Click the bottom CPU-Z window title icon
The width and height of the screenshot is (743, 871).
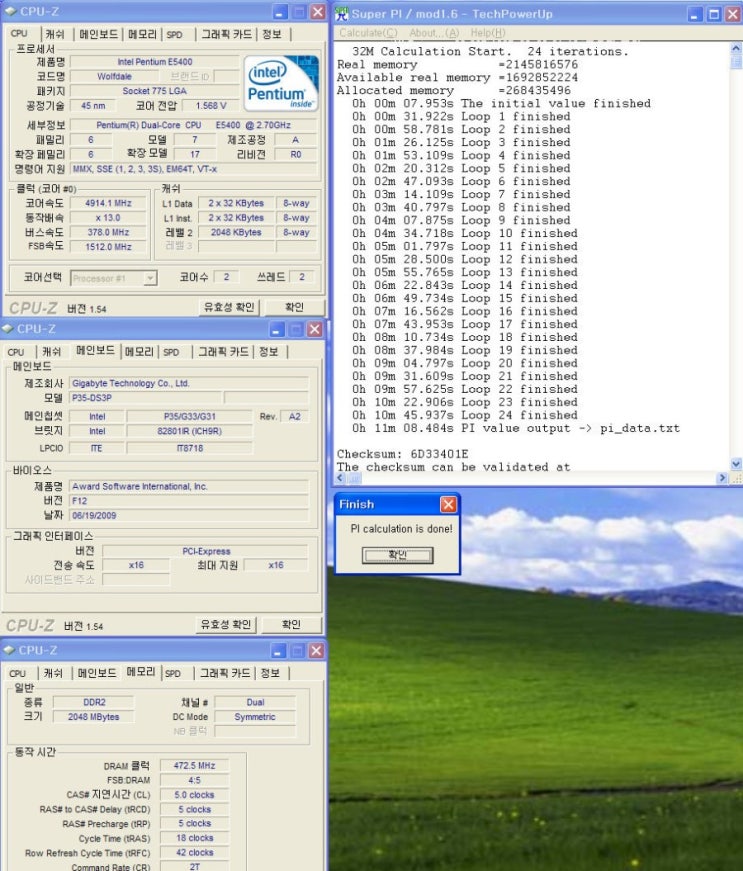(x=9, y=649)
